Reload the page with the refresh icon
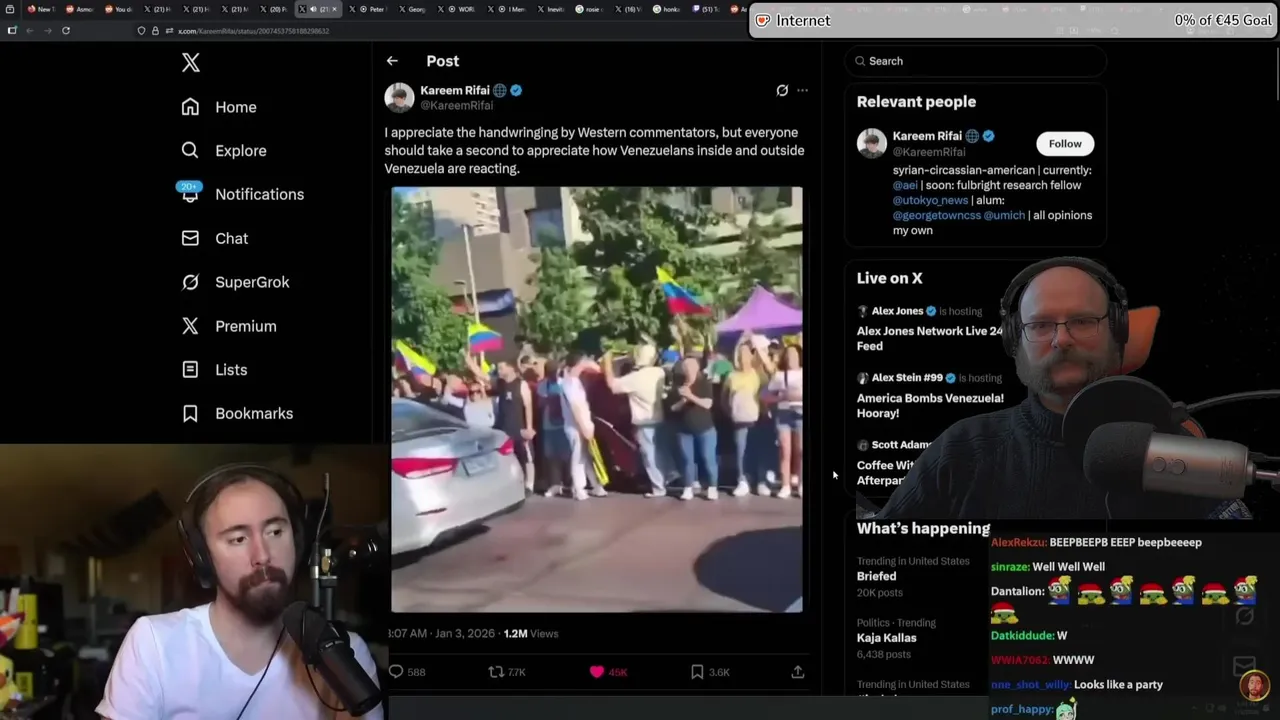This screenshot has height=720, width=1280. [x=66, y=31]
